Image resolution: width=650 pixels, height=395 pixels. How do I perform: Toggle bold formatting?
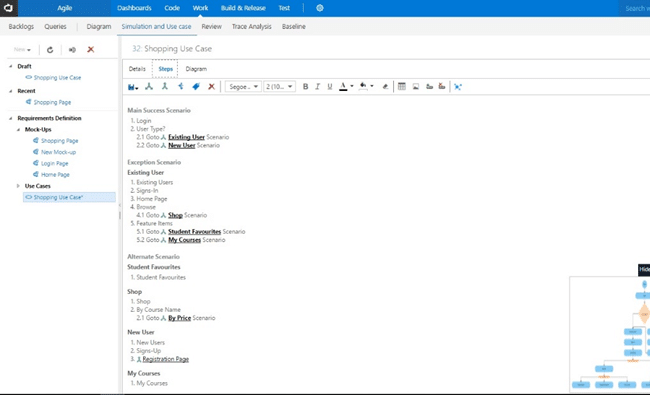tap(306, 87)
